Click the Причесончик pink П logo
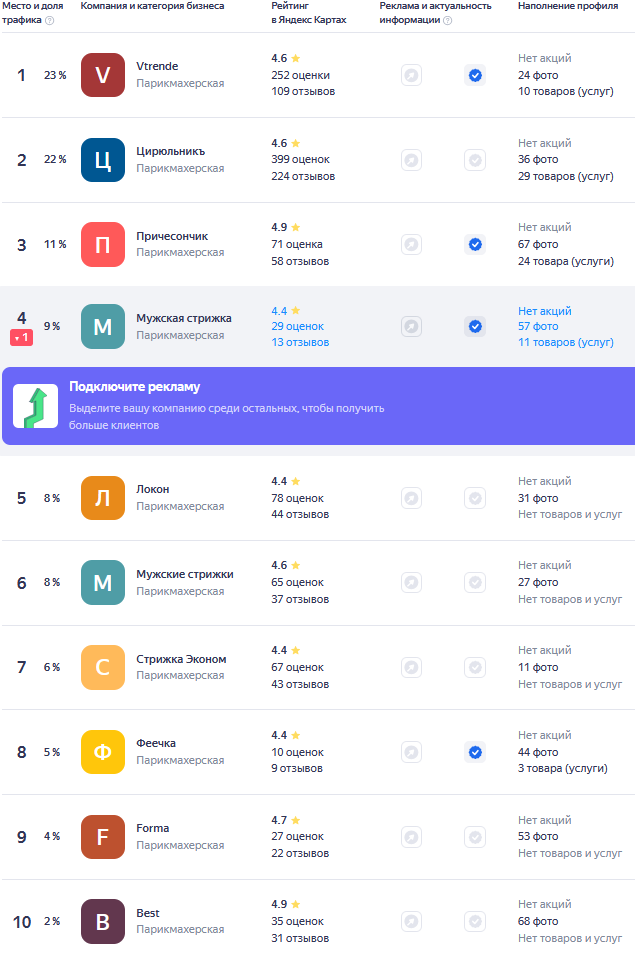This screenshot has width=635, height=960. [x=103, y=244]
